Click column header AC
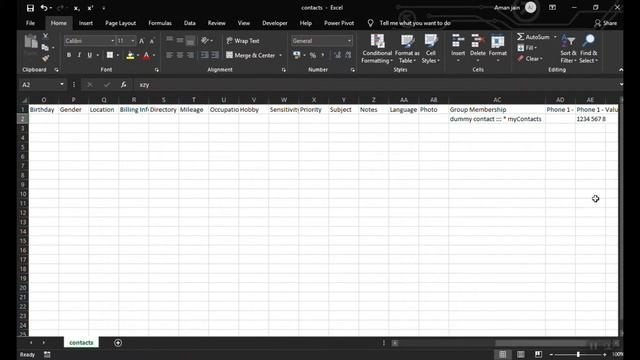Image resolution: width=640 pixels, height=360 pixels. (x=497, y=100)
